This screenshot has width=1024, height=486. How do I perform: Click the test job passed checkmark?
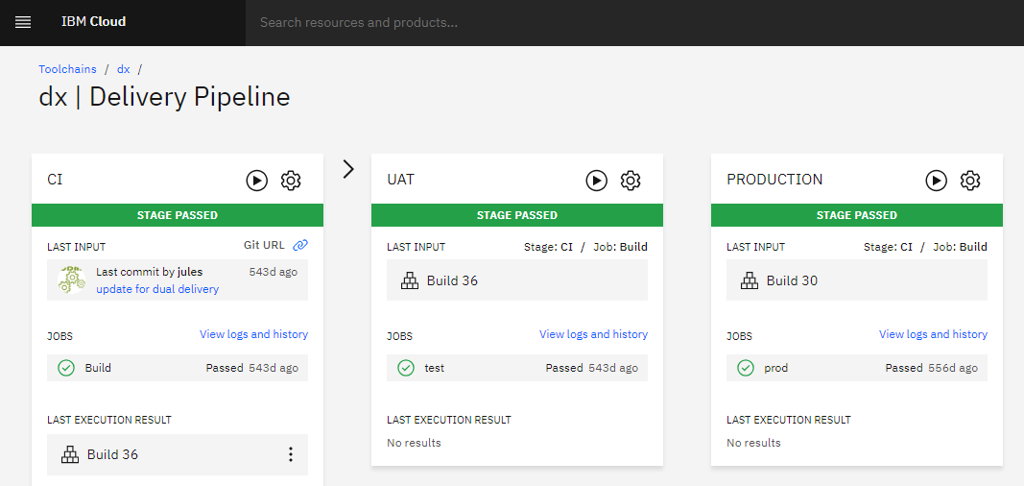[406, 368]
